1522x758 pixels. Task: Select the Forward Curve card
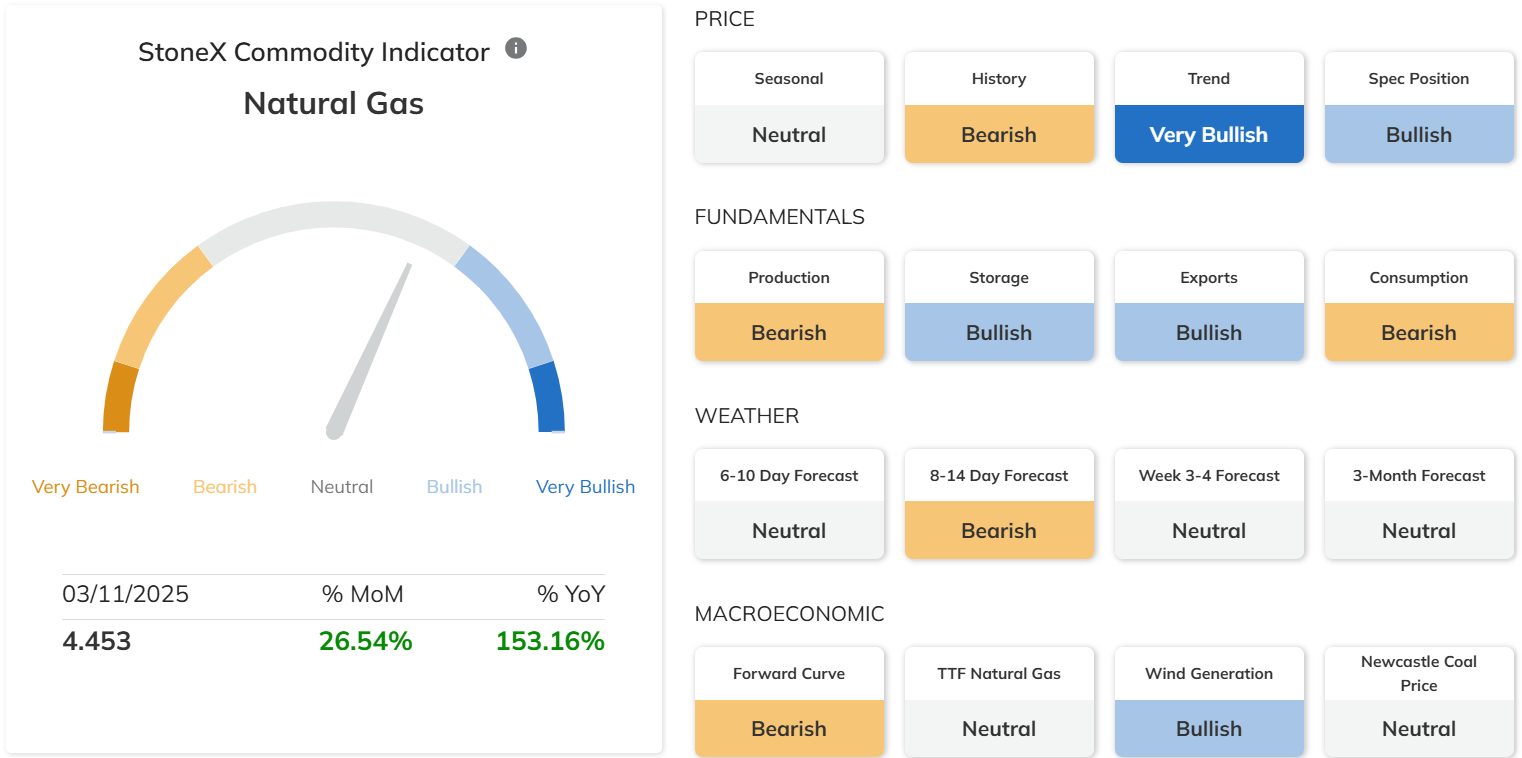pos(789,702)
